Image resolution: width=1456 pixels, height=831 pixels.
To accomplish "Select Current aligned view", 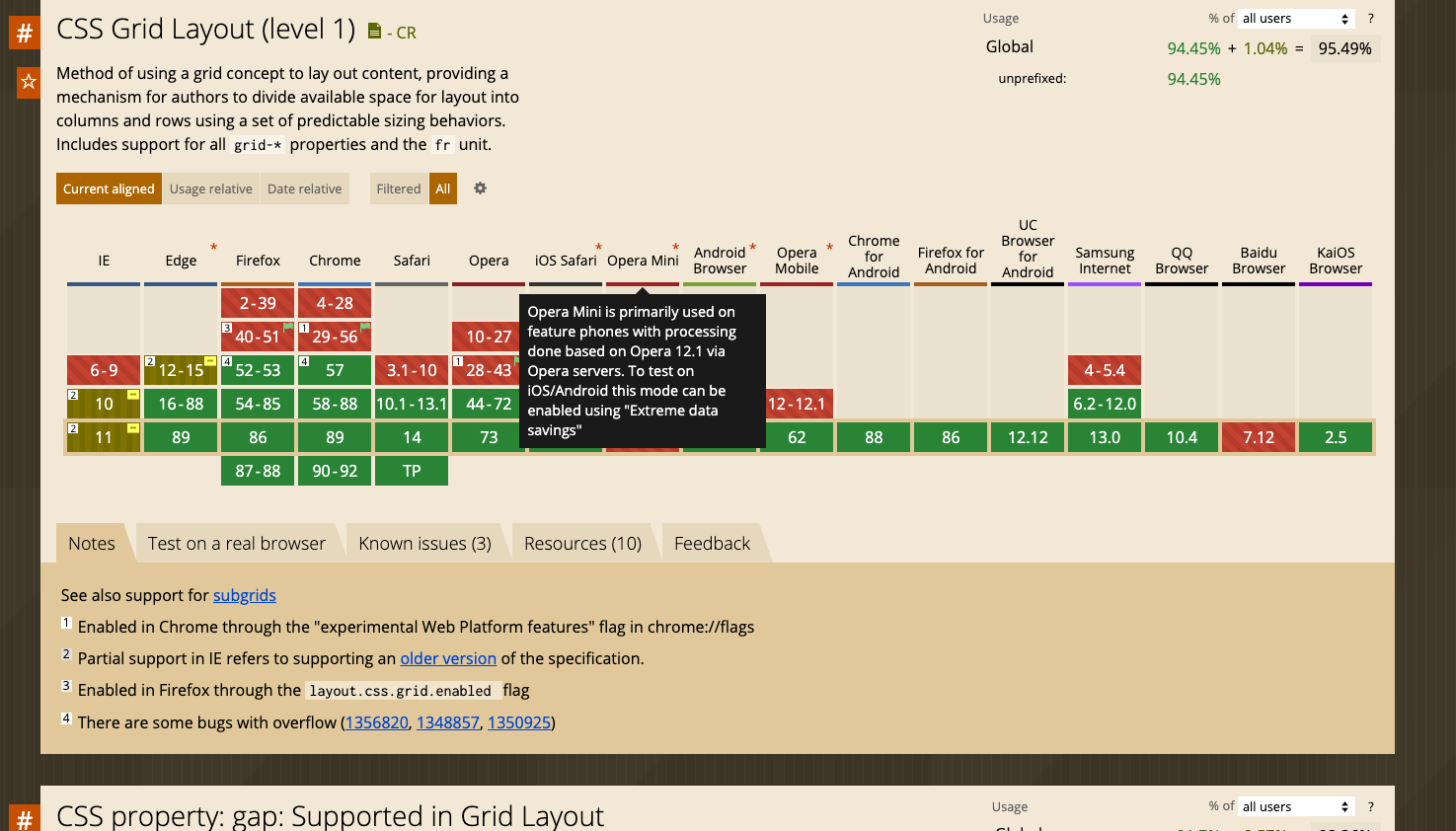I will [109, 189].
